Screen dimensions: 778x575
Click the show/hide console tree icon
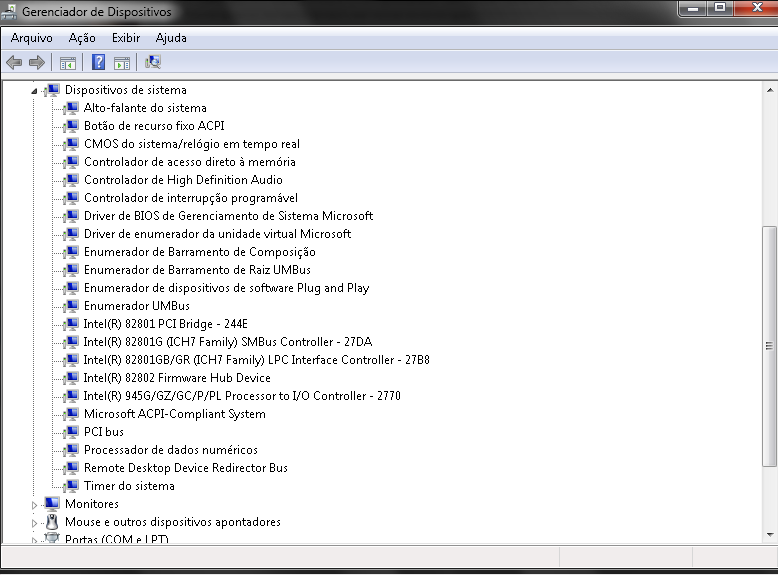(x=67, y=62)
